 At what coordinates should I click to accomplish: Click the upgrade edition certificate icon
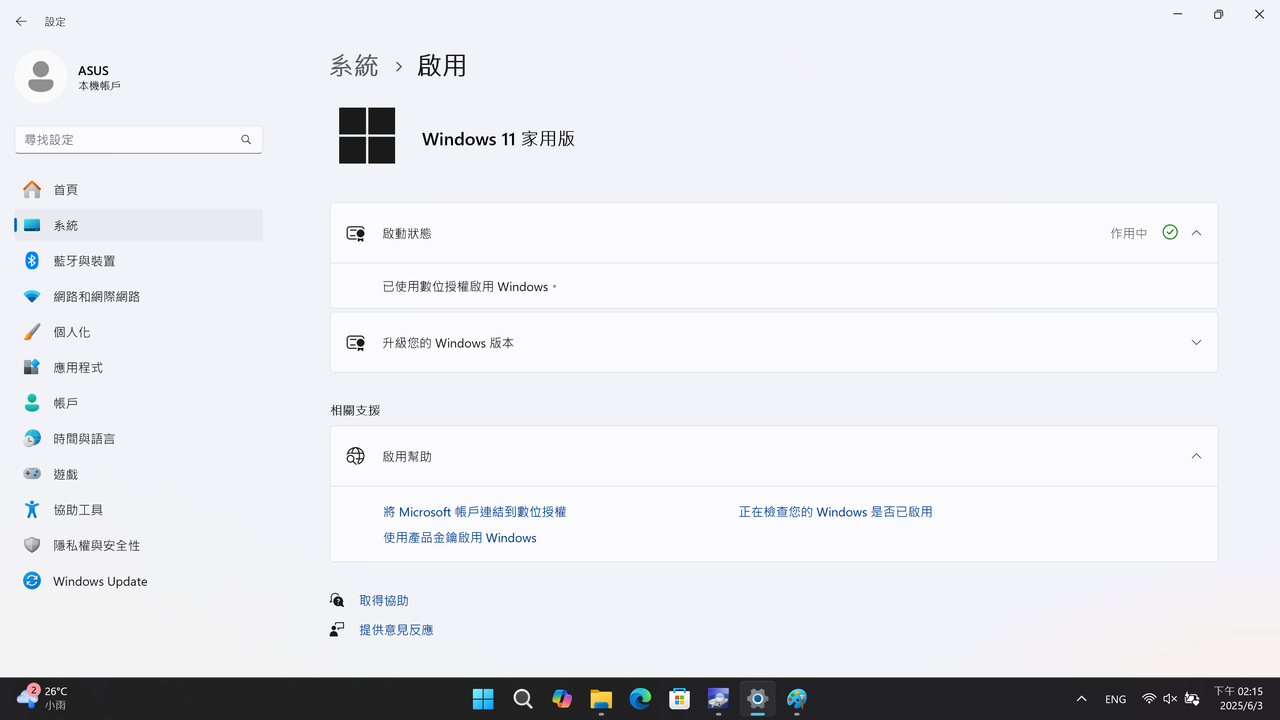(355, 343)
